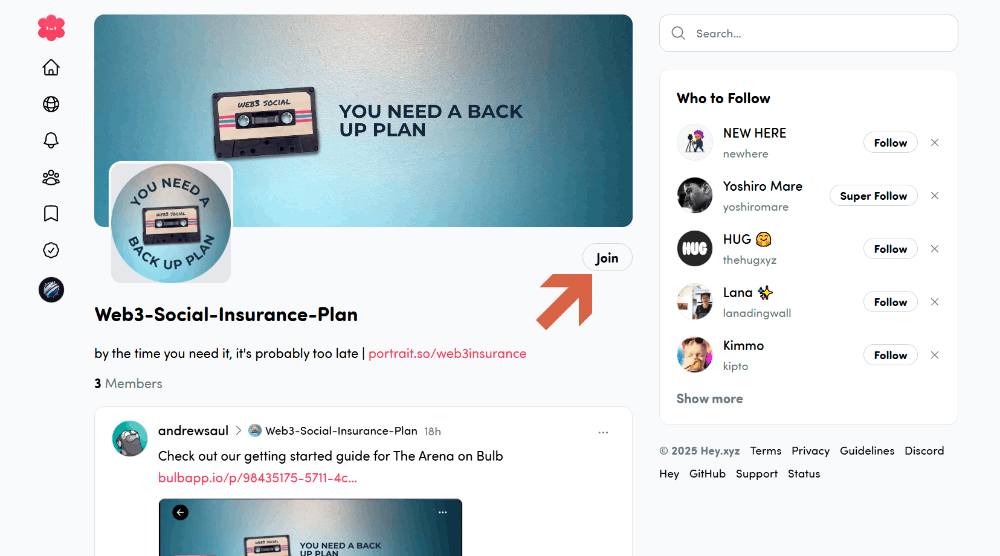The image size is (1000, 556).
Task: Dismiss the NEW HERE follow suggestion
Action: (934, 143)
